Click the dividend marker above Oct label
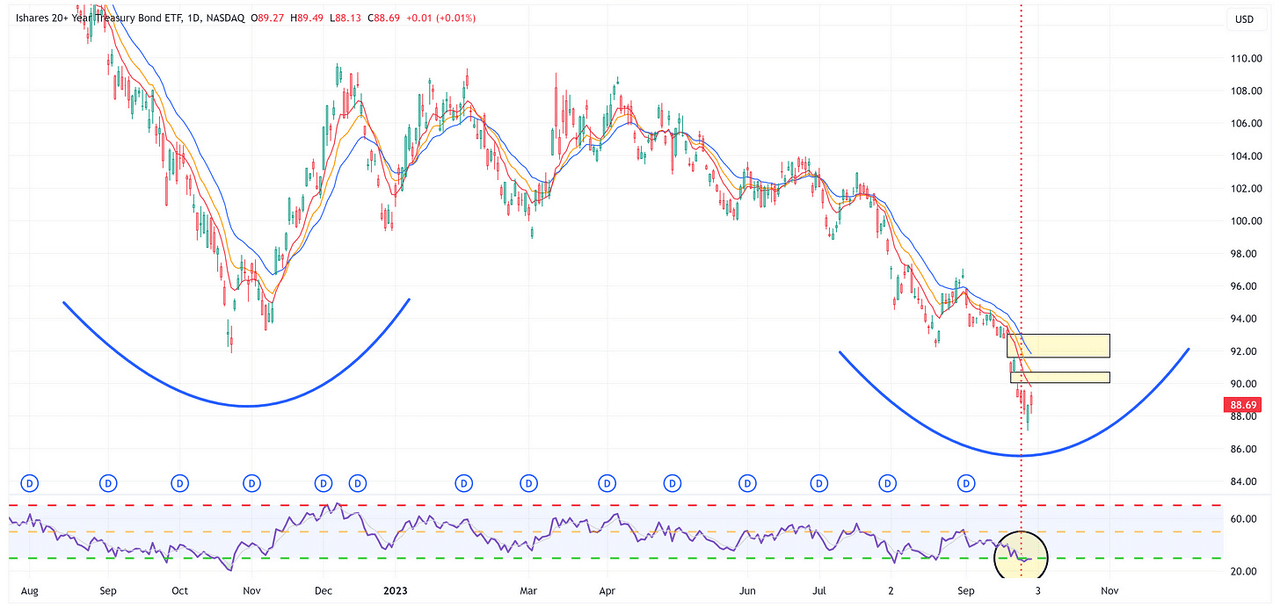1280x607 pixels. pos(180,483)
